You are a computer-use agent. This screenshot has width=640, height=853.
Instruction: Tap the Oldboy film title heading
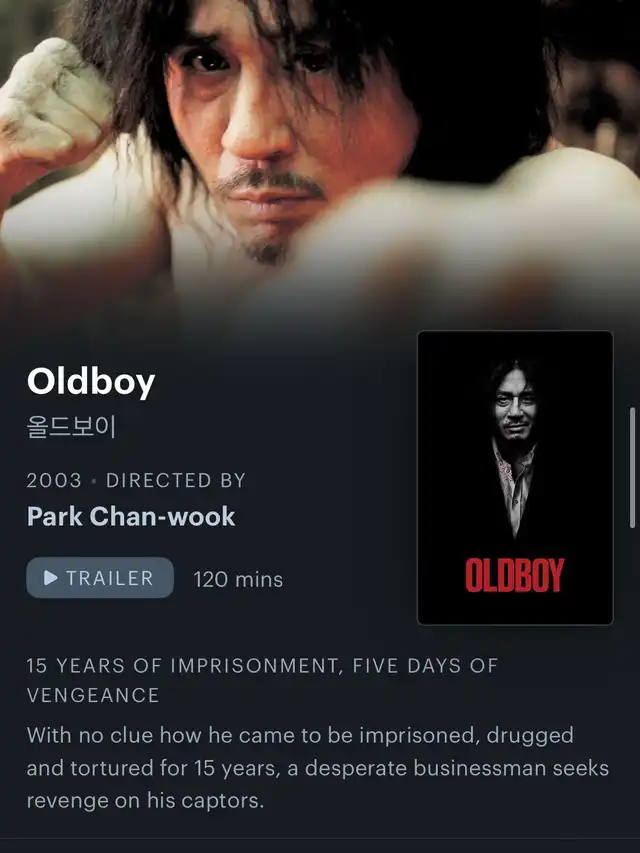pos(91,382)
